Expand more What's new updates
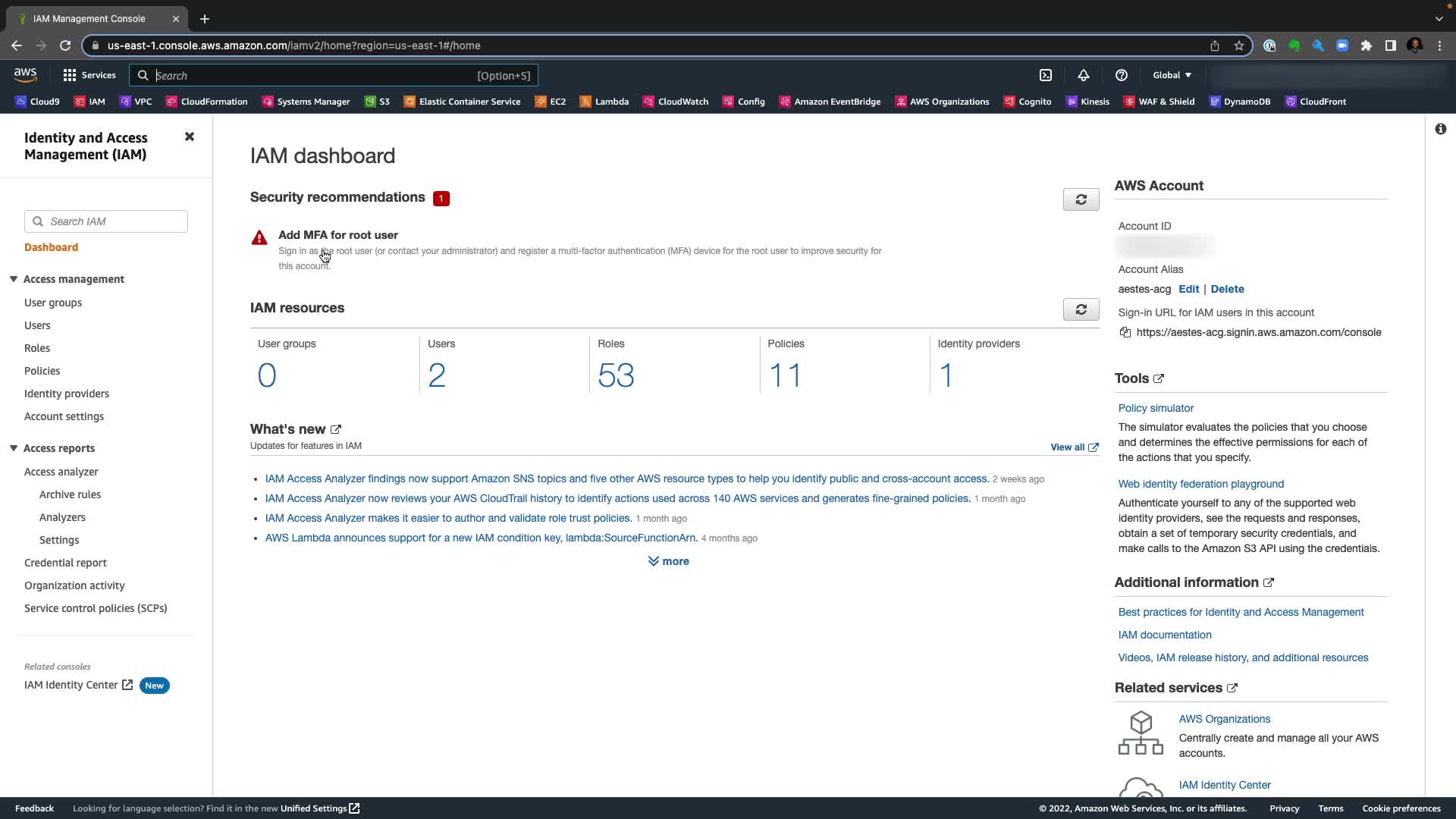The width and height of the screenshot is (1456, 819). [668, 561]
